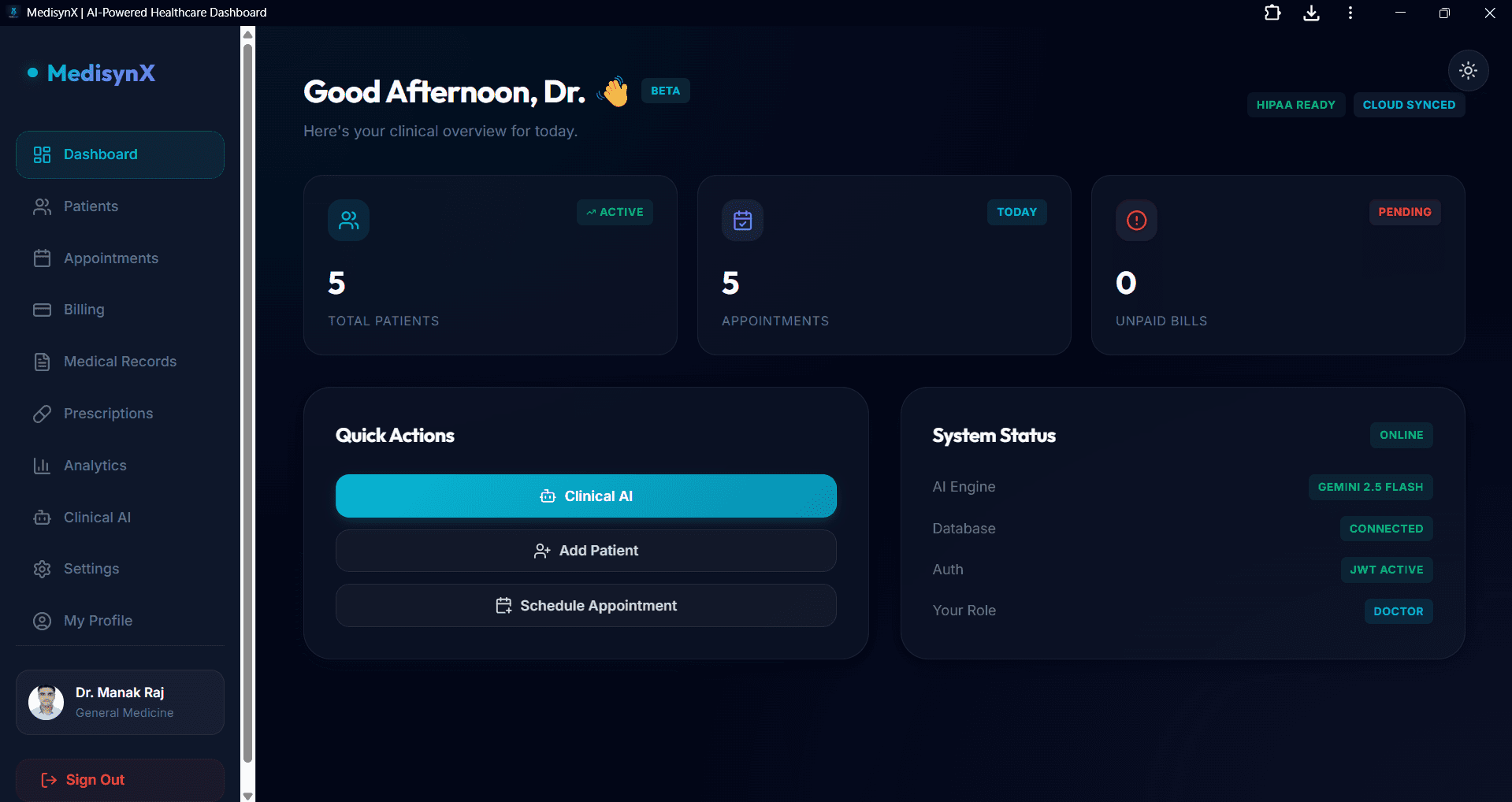Image resolution: width=1512 pixels, height=802 pixels.
Task: Click the Total Patients card icon
Action: click(x=348, y=220)
